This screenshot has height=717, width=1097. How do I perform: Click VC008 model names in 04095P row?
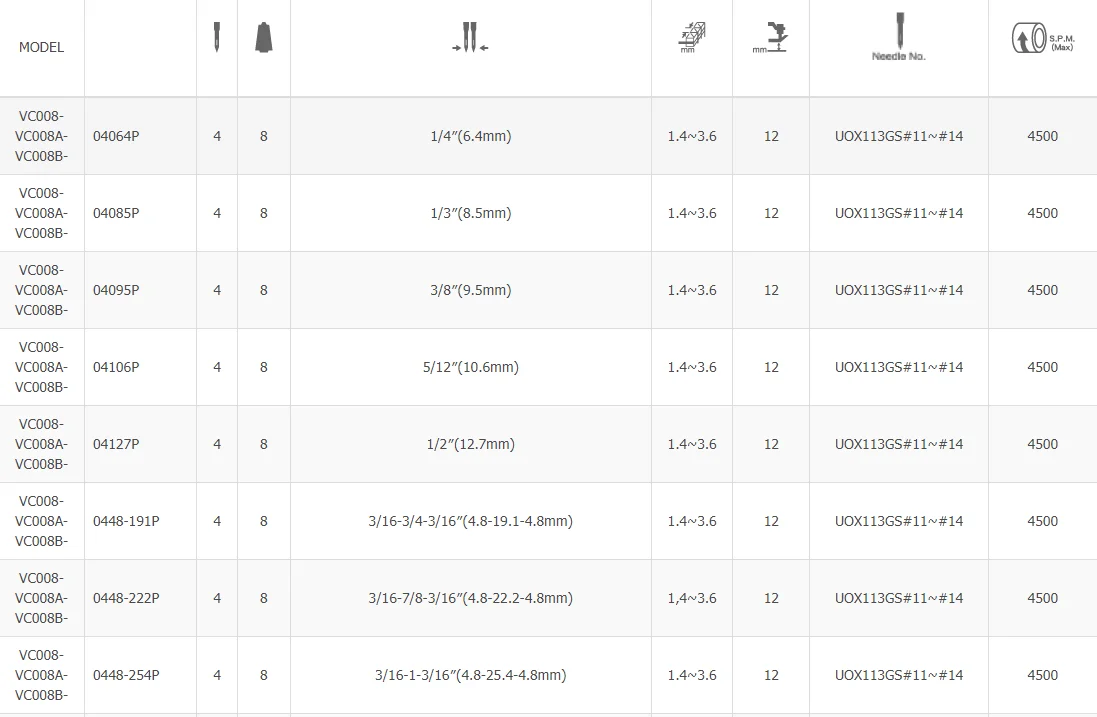(41, 290)
